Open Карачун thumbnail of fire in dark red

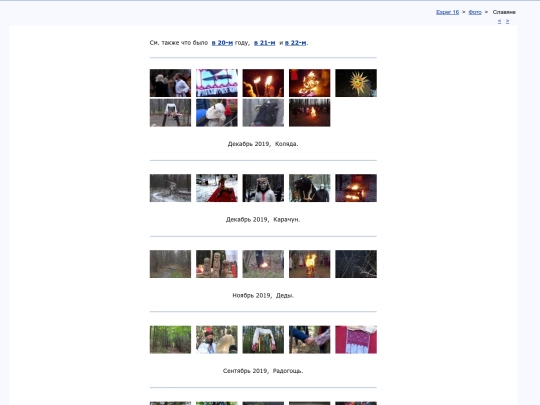click(x=356, y=188)
